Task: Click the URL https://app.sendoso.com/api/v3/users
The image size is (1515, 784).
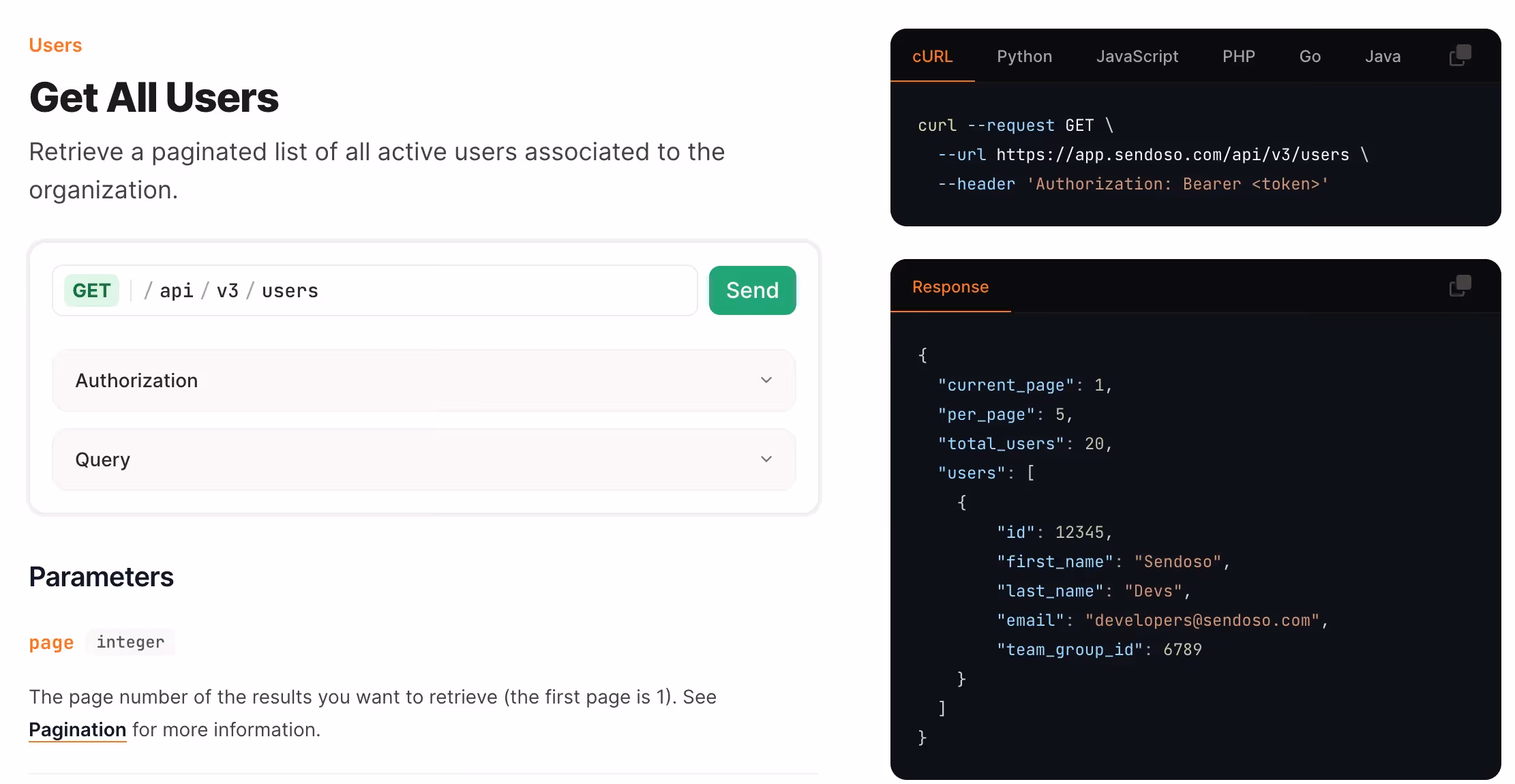Action: [1172, 155]
